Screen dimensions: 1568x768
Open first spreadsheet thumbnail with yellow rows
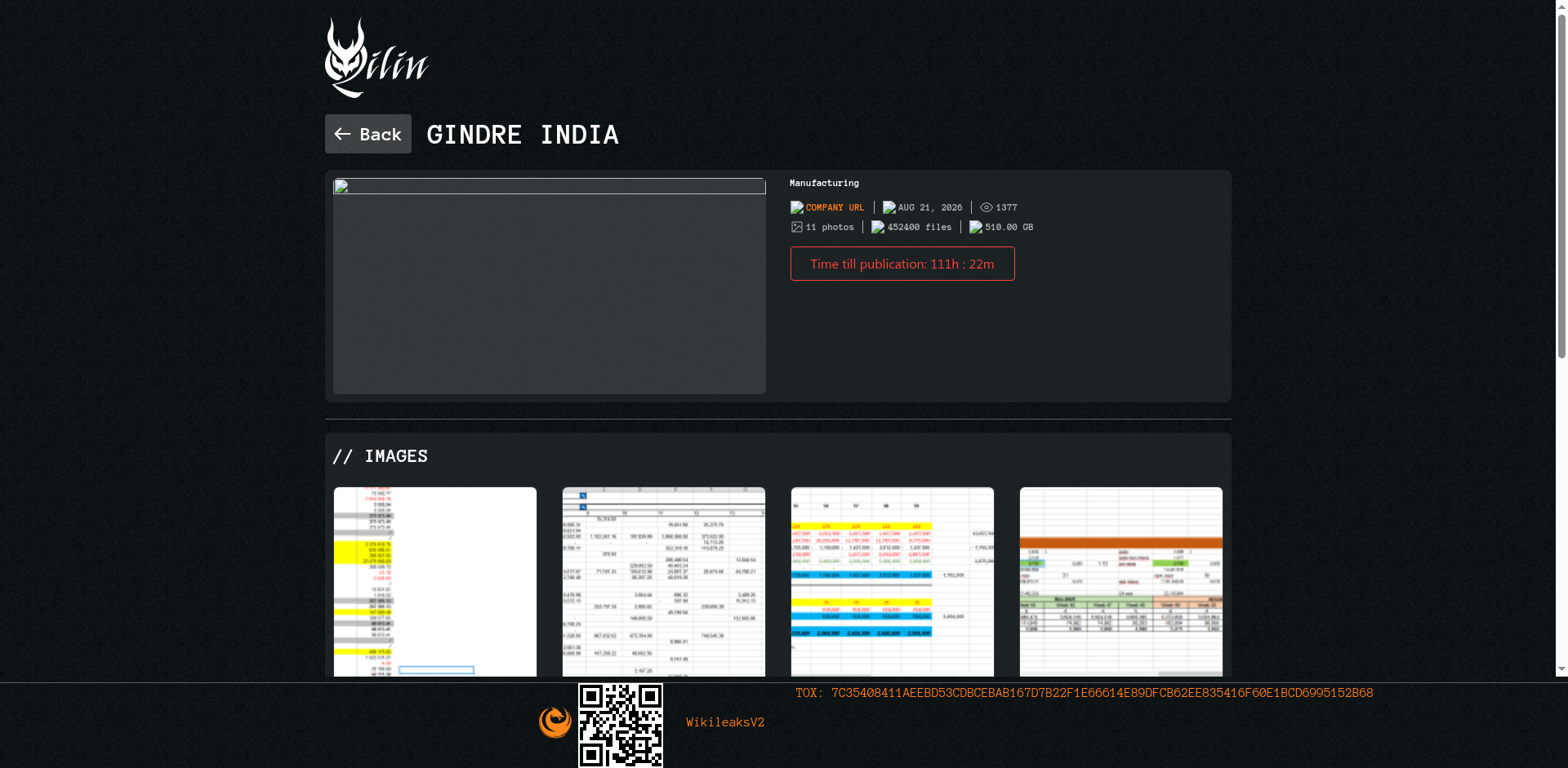pos(435,582)
